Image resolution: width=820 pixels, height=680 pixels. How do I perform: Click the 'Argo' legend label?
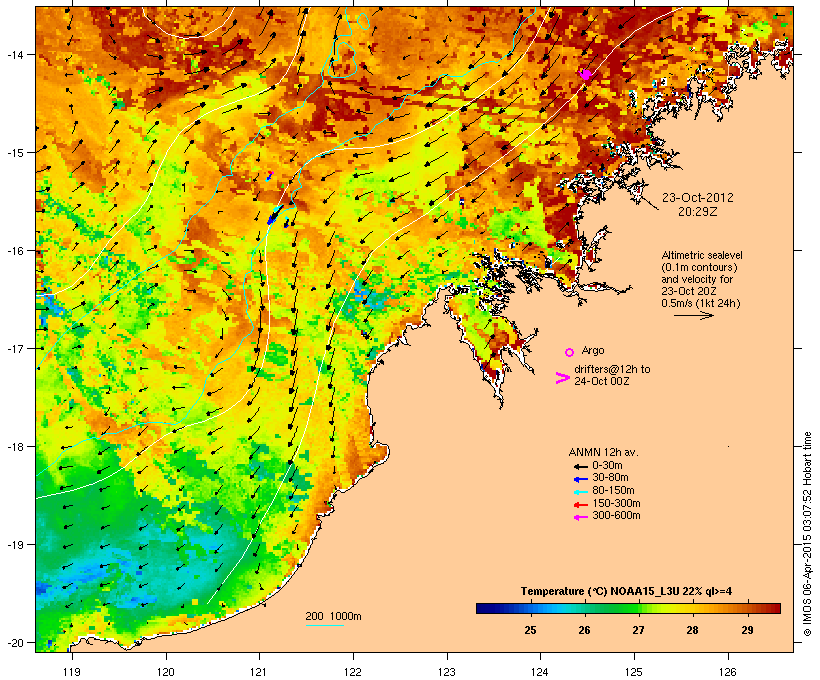click(593, 350)
